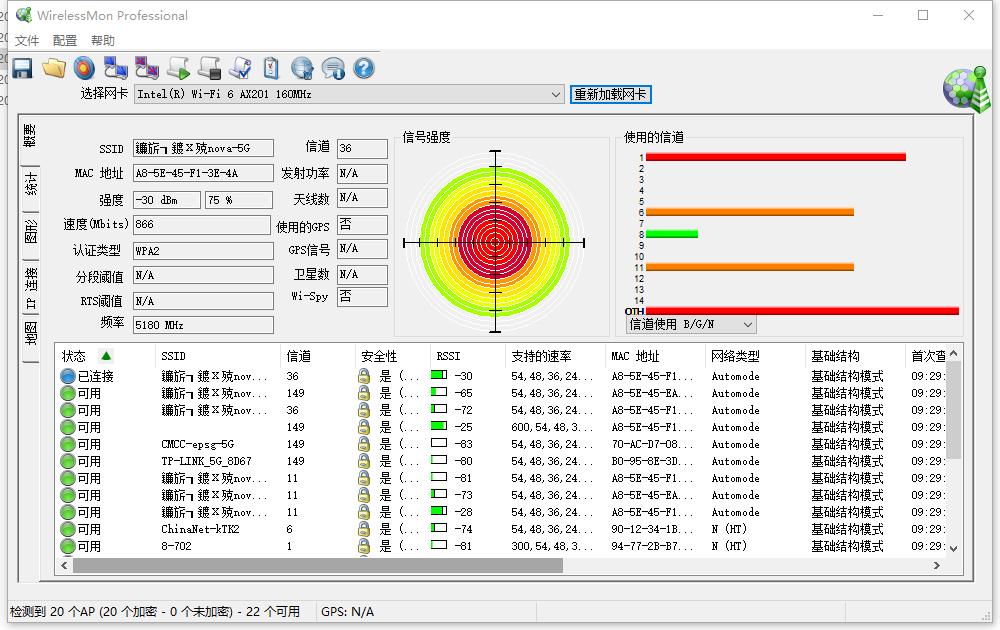
Task: Click the round target toolbar icon
Action: 85,68
